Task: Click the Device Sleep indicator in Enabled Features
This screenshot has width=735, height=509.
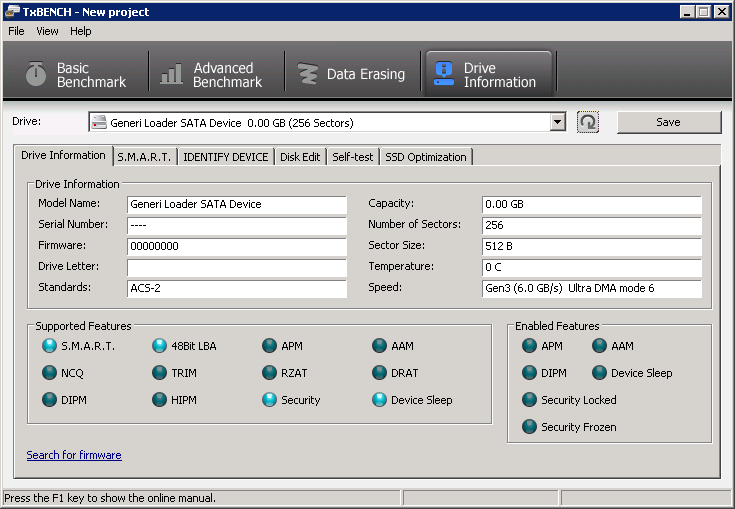Action: pos(600,373)
